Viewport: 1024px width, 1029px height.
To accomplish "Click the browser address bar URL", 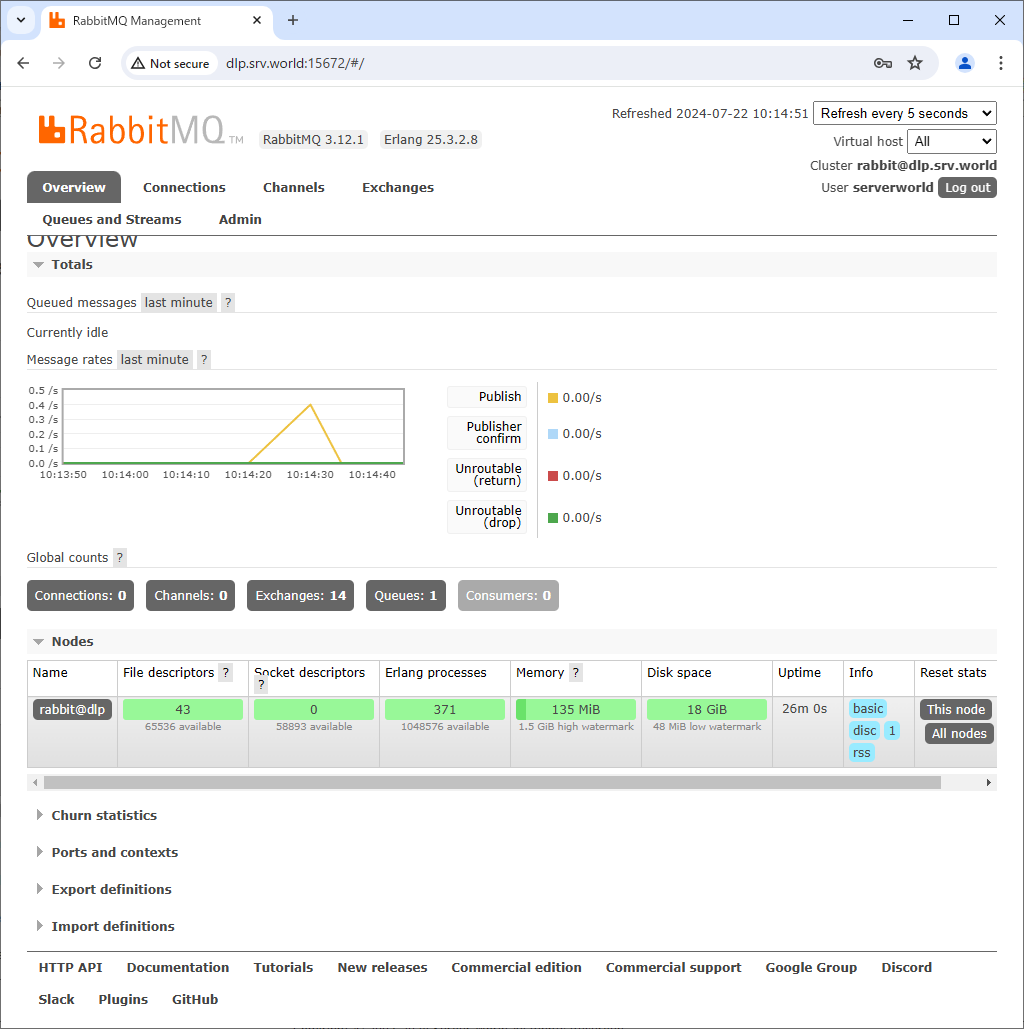I will pyautogui.click(x=295, y=63).
